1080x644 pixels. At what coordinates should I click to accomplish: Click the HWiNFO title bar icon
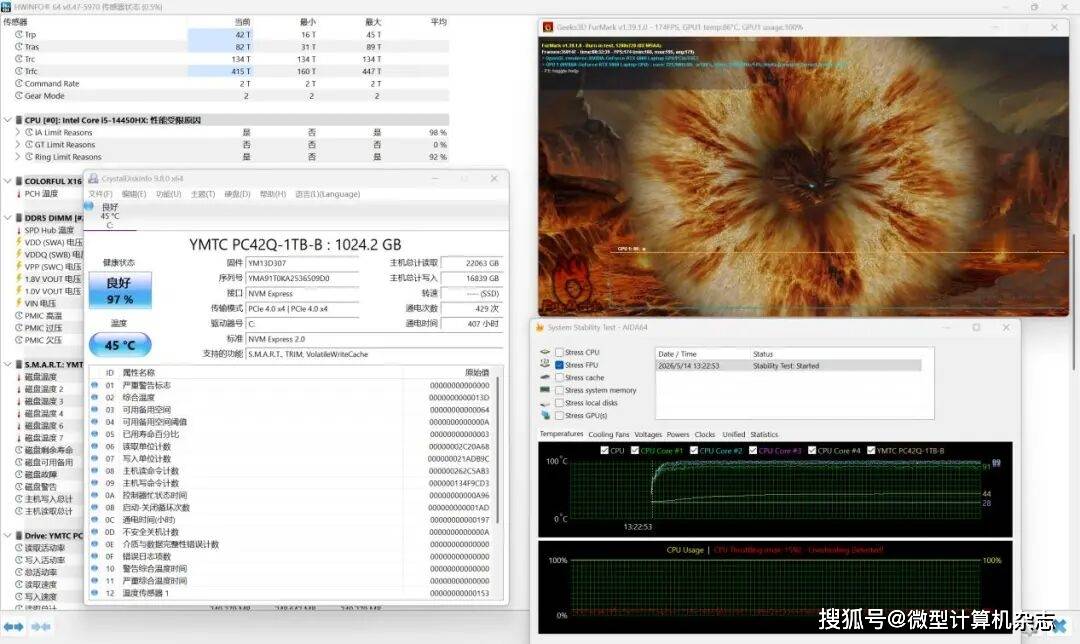(6, 7)
